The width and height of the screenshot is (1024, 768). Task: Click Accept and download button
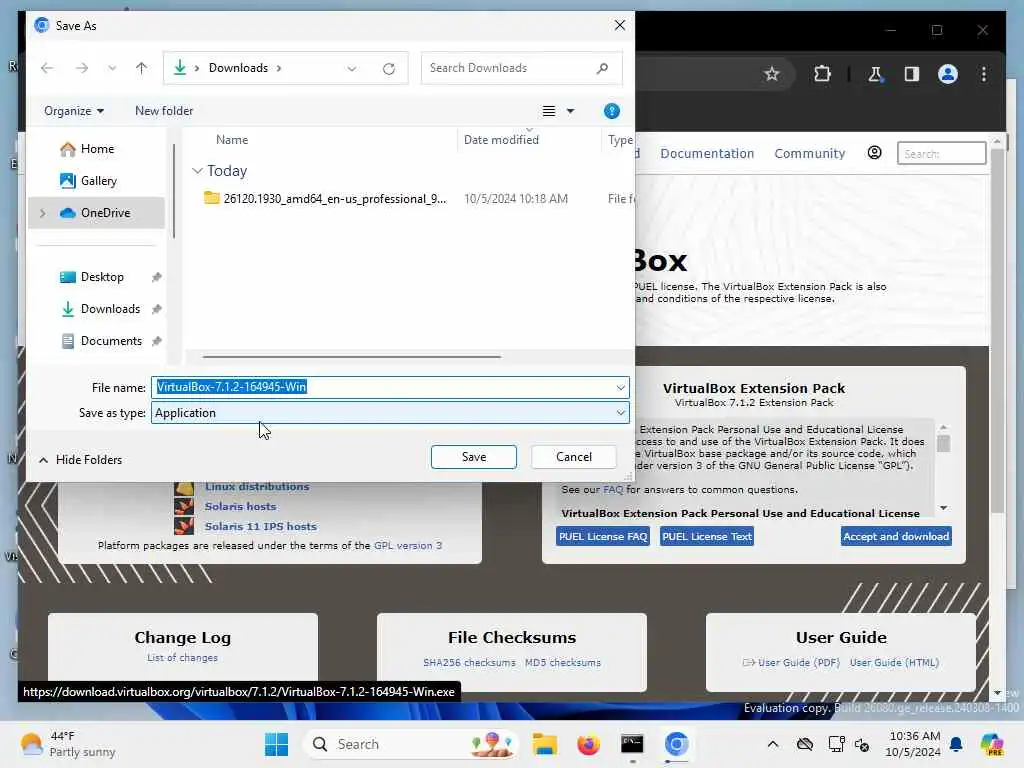coord(895,536)
